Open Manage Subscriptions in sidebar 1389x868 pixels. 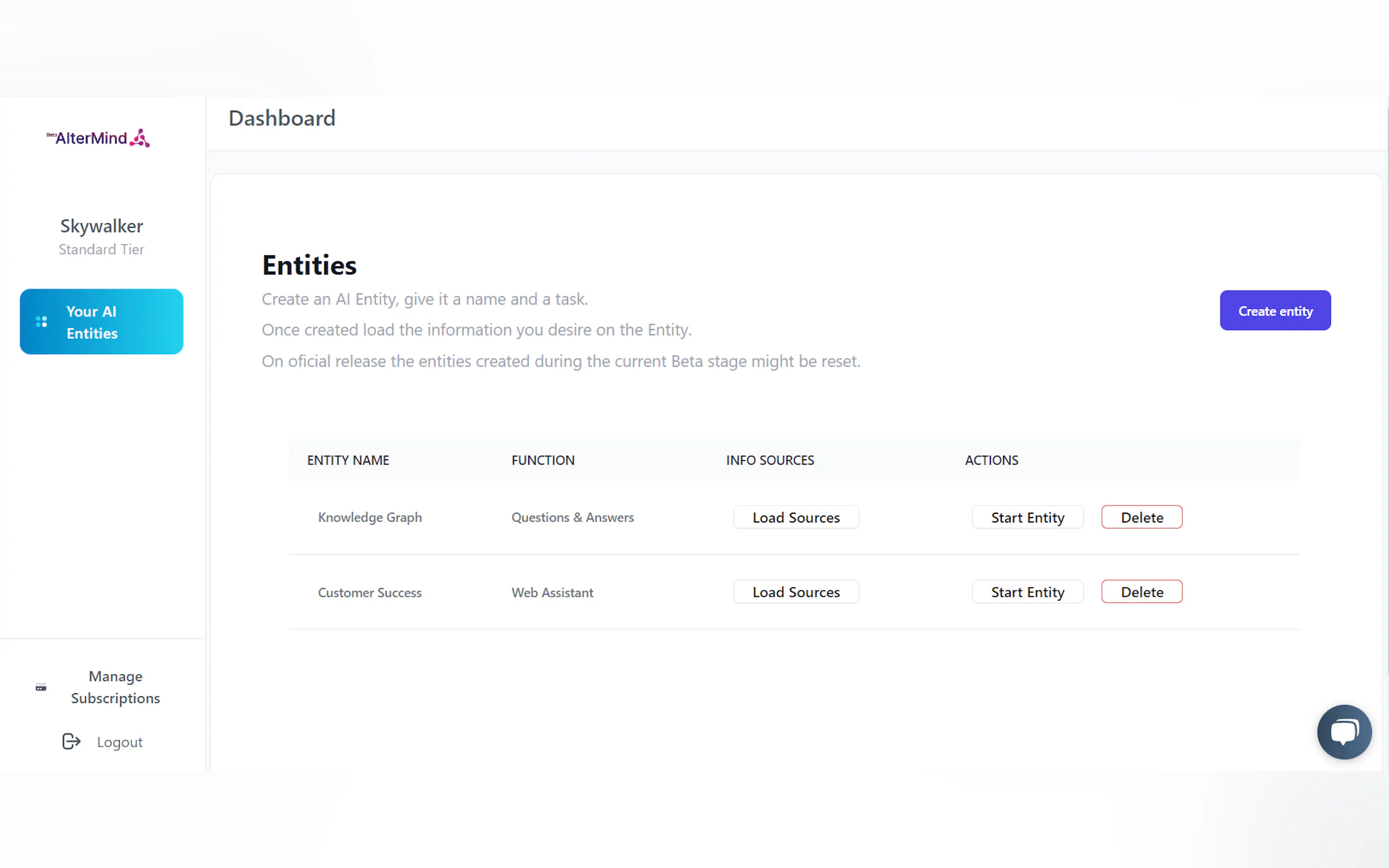pyautogui.click(x=115, y=687)
